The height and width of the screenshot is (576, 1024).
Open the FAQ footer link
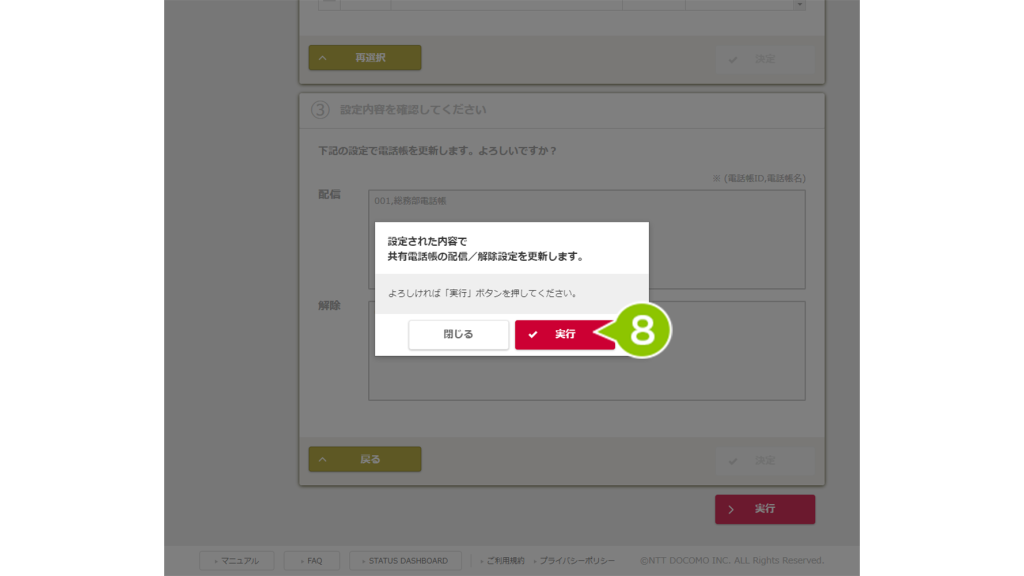tap(312, 560)
